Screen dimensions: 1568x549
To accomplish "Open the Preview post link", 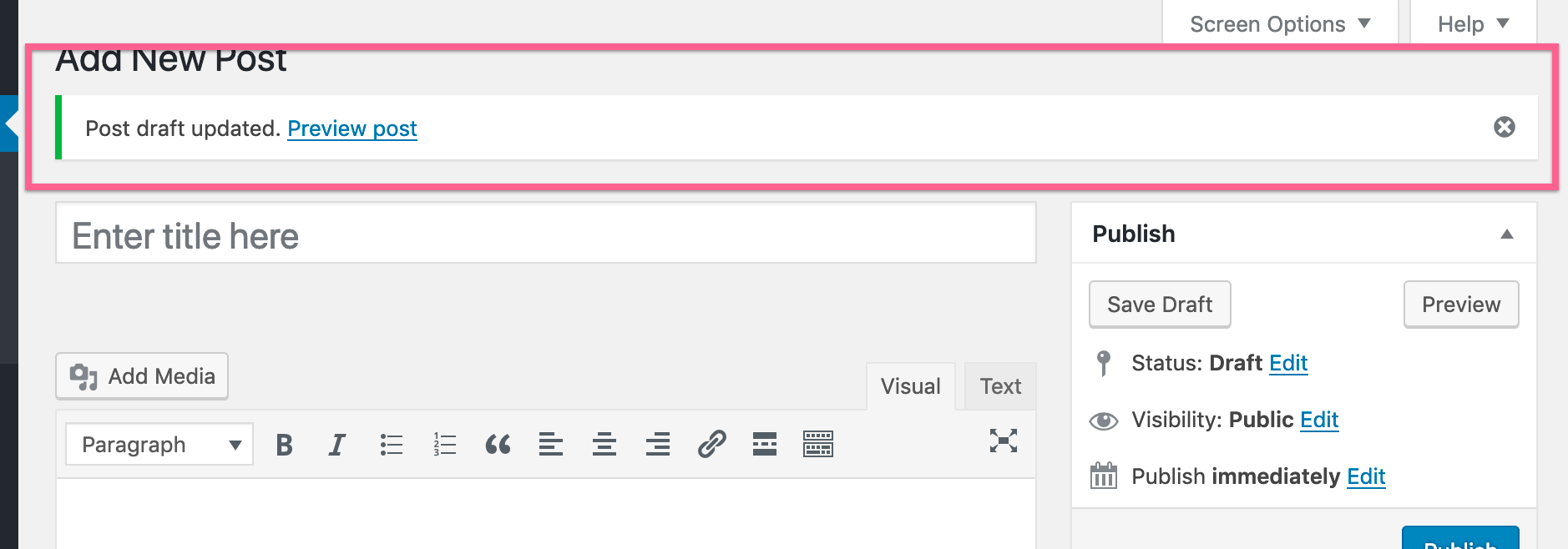I will [x=352, y=128].
